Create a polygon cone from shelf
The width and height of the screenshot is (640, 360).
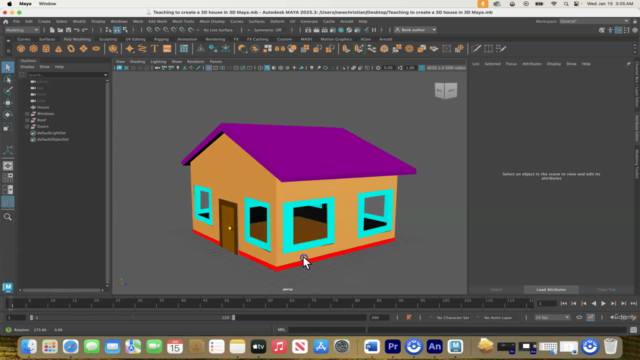pyautogui.click(x=58, y=49)
